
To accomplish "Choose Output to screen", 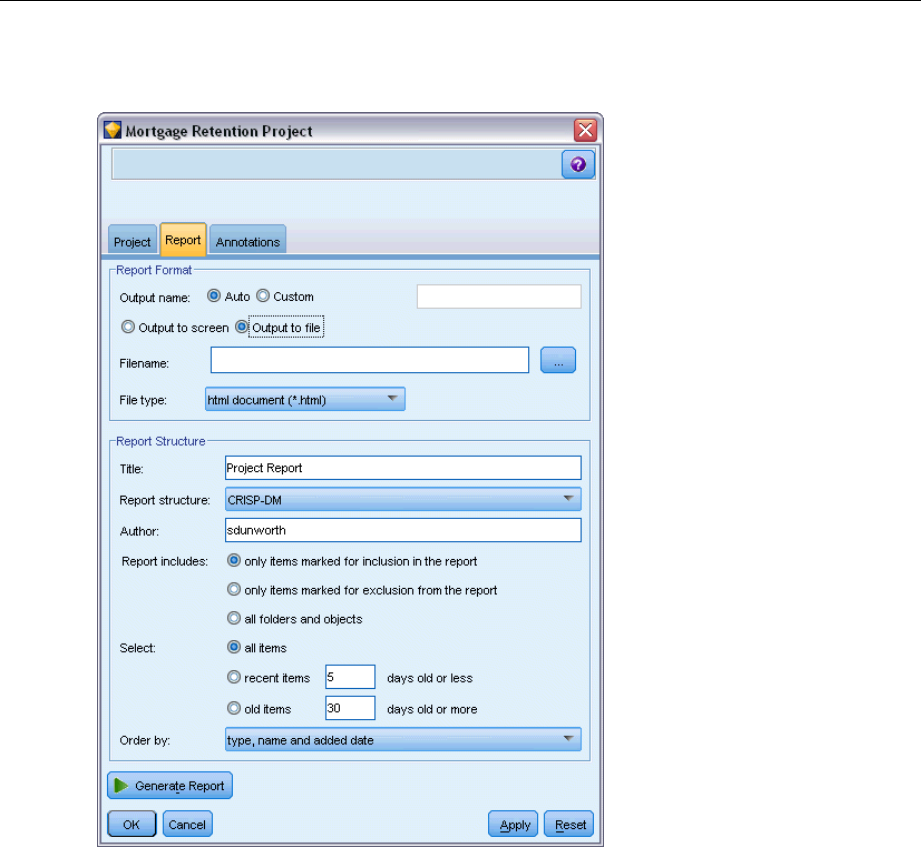I will click(x=127, y=327).
